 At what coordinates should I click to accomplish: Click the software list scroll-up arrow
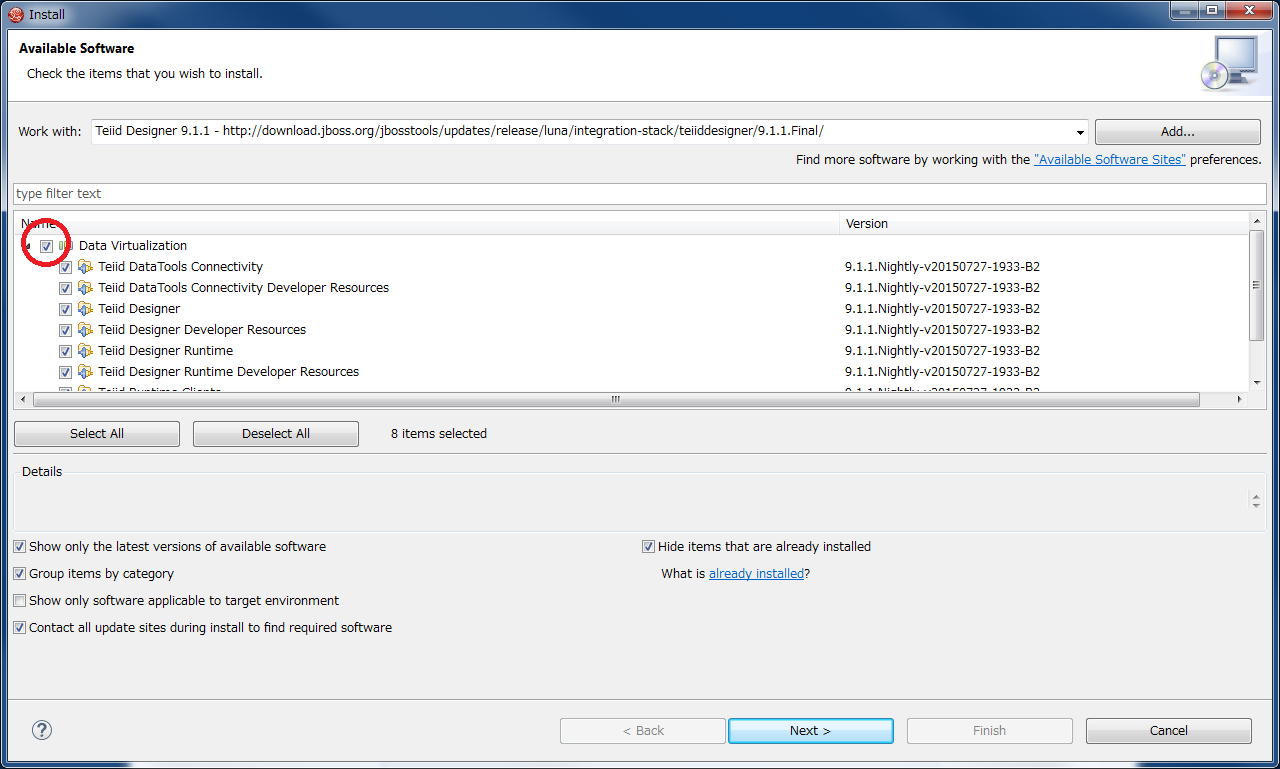pyautogui.click(x=1257, y=220)
